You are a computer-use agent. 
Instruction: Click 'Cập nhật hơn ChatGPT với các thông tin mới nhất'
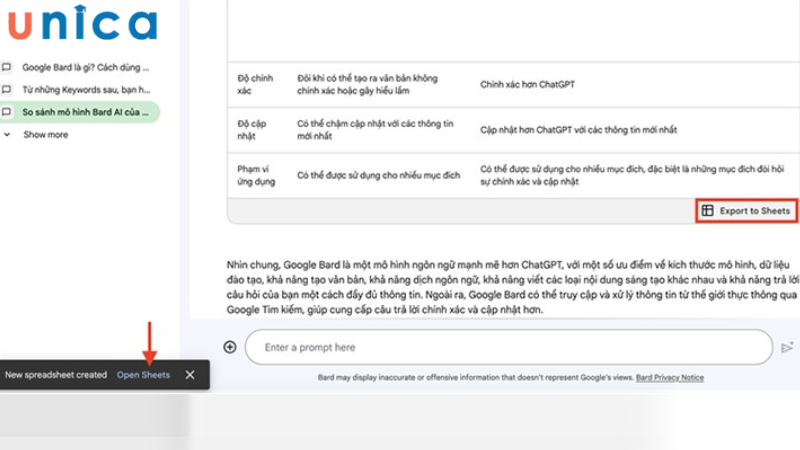click(x=579, y=130)
